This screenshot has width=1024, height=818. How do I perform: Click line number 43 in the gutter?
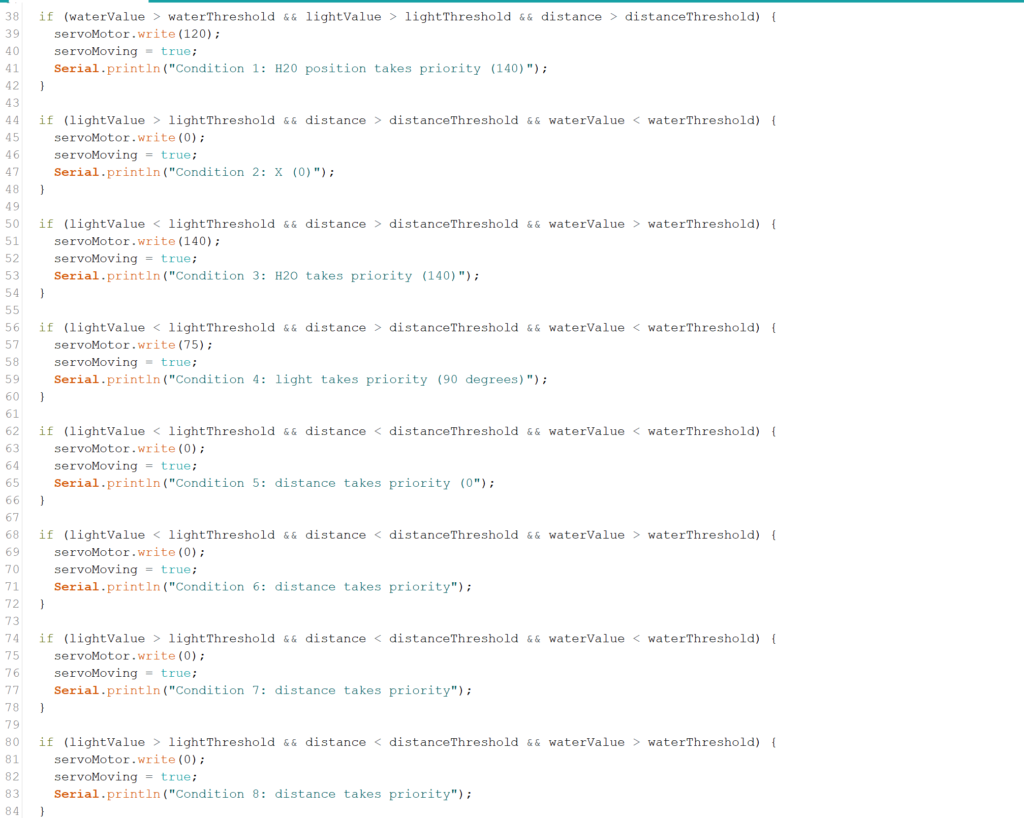click(x=12, y=103)
